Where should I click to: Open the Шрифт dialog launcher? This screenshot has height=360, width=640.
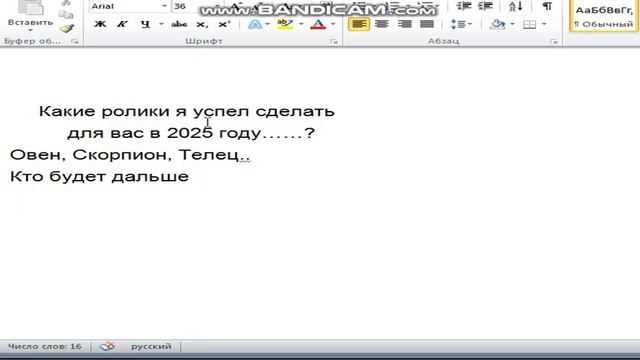[x=334, y=41]
